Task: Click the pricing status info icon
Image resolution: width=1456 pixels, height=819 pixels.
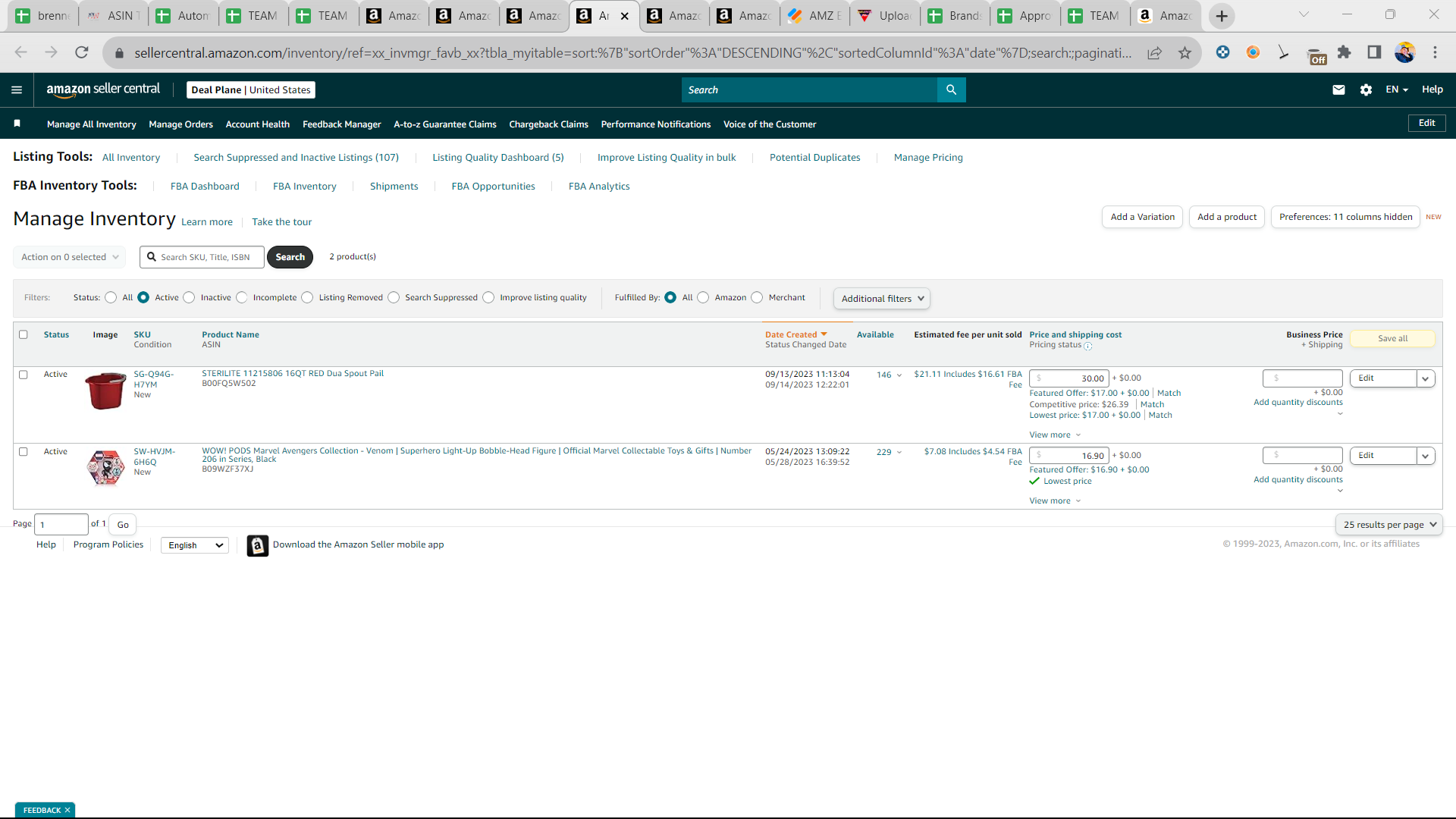Action: [1088, 346]
